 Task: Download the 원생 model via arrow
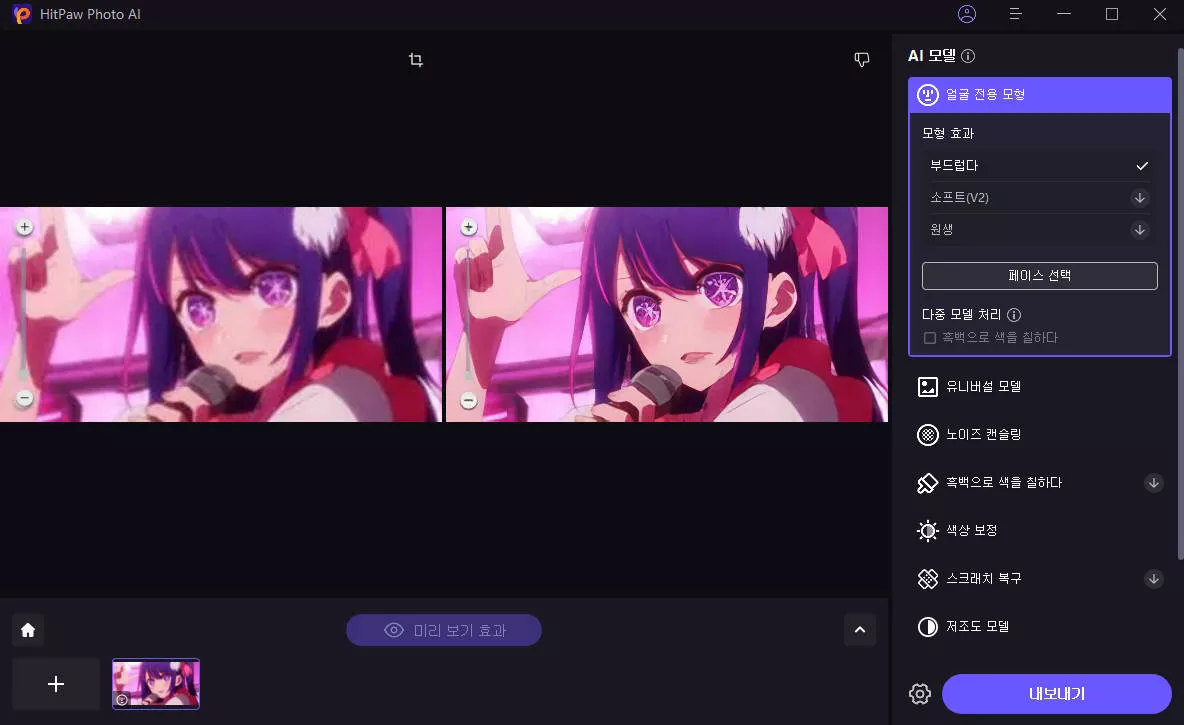[1139, 230]
